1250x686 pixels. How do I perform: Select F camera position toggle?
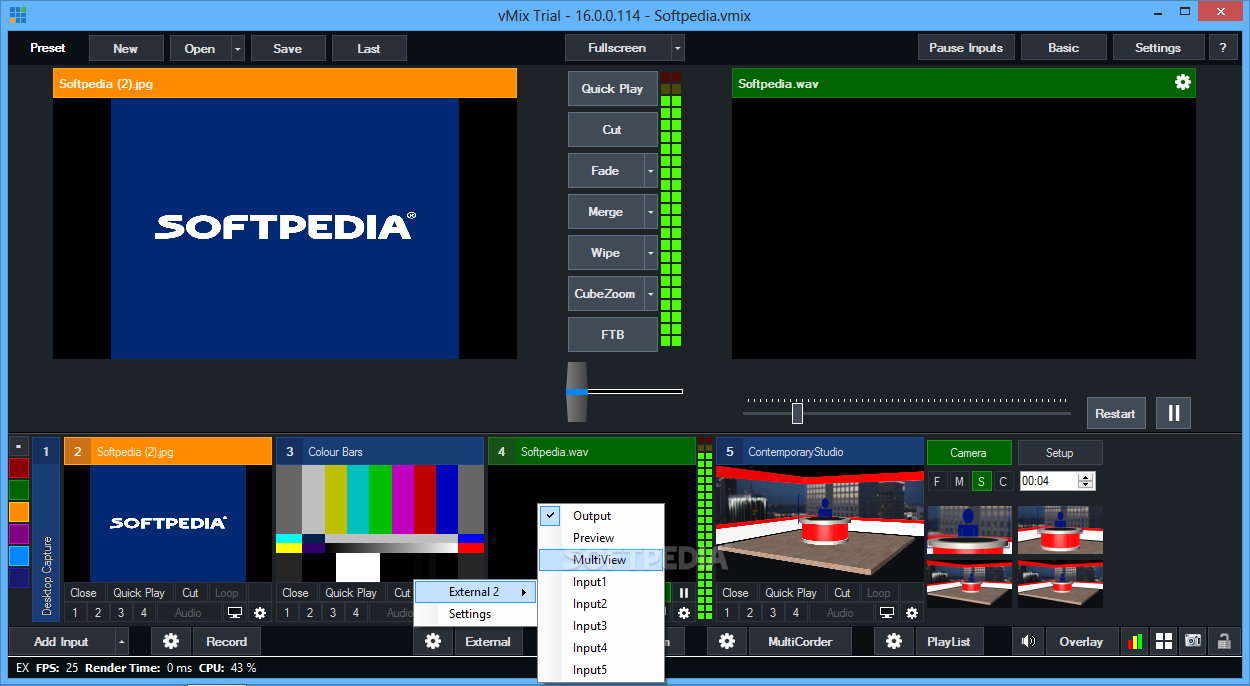937,482
